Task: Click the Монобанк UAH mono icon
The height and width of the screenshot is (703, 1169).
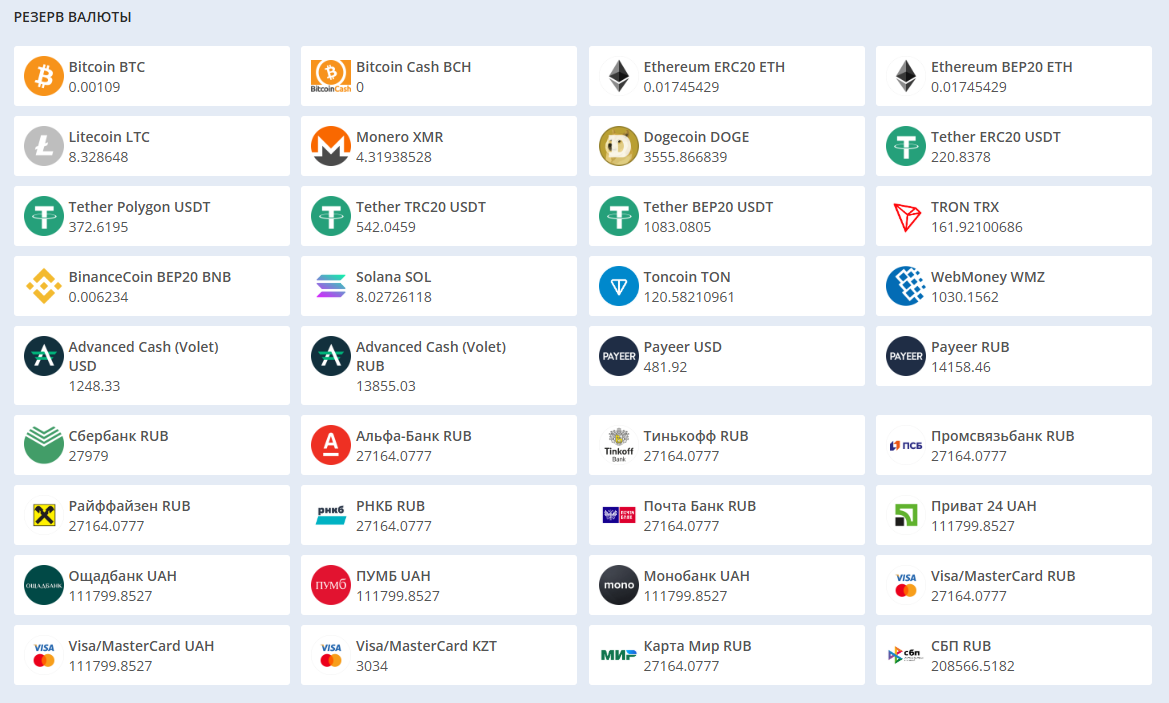Action: 619,585
